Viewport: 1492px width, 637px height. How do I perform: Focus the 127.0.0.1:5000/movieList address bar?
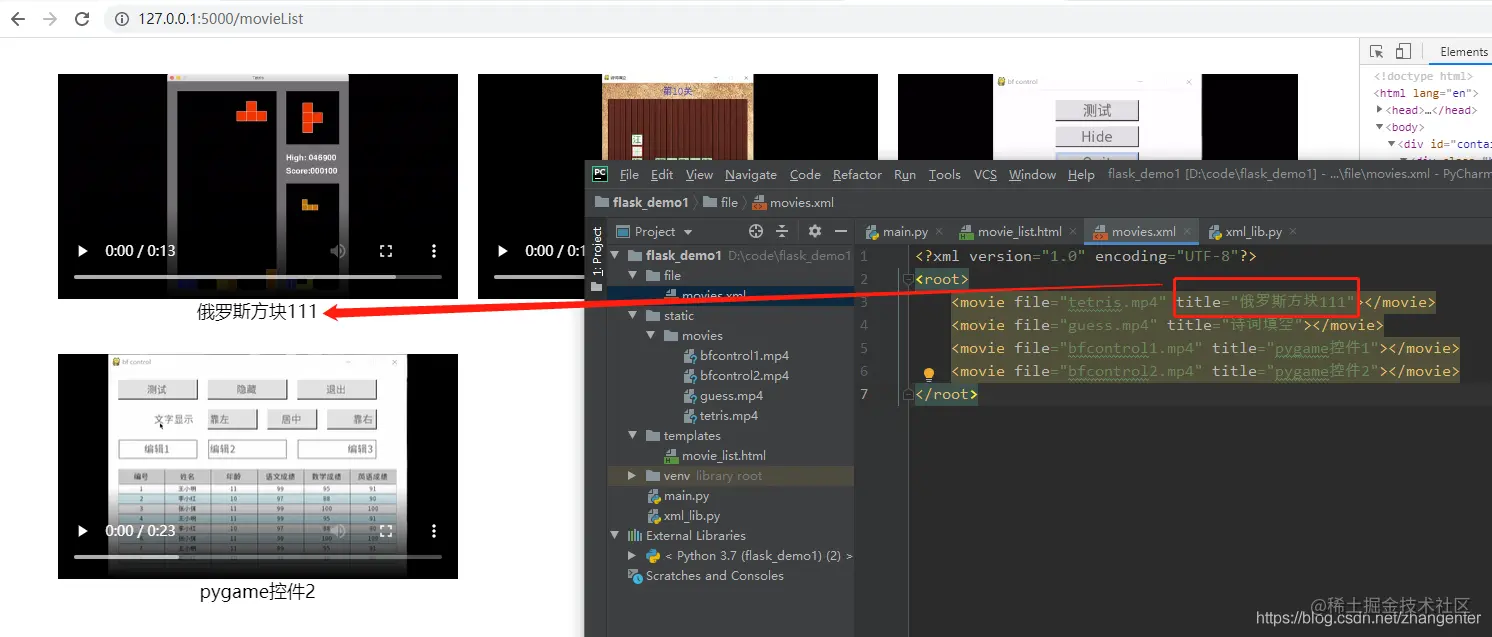click(221, 19)
